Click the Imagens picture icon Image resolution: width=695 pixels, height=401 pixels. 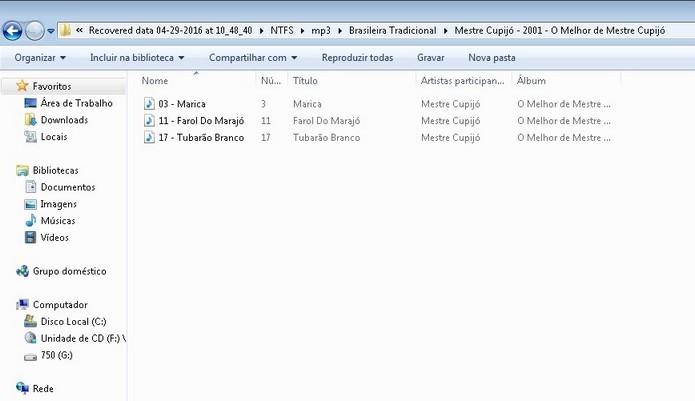click(31, 204)
